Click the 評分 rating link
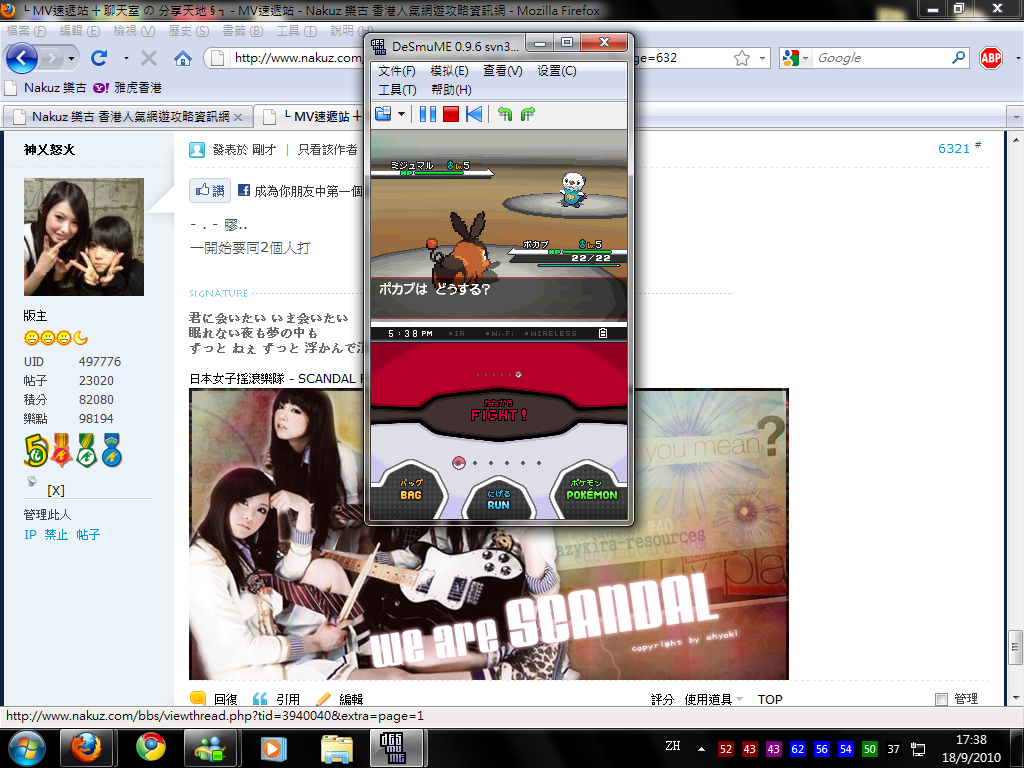1024x768 pixels. pos(662,699)
